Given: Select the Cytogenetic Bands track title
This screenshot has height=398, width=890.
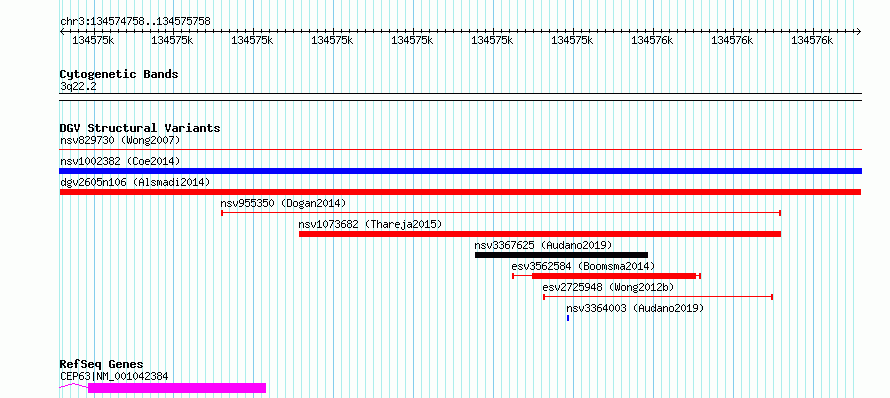Looking at the screenshot, I should point(119,74).
